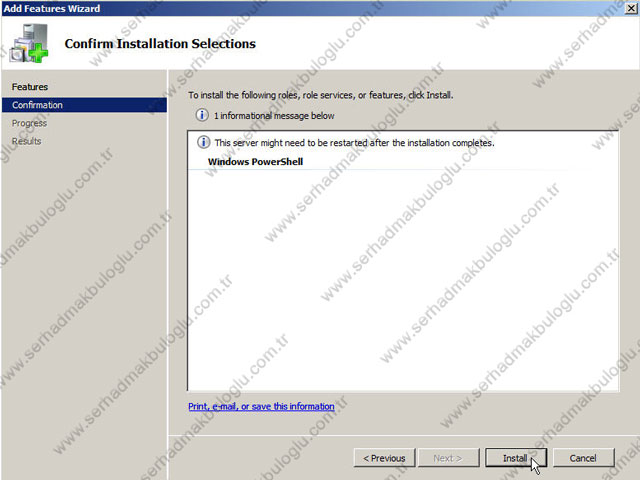Select the Results step in sidebar
This screenshot has height=480, width=640.
27,141
